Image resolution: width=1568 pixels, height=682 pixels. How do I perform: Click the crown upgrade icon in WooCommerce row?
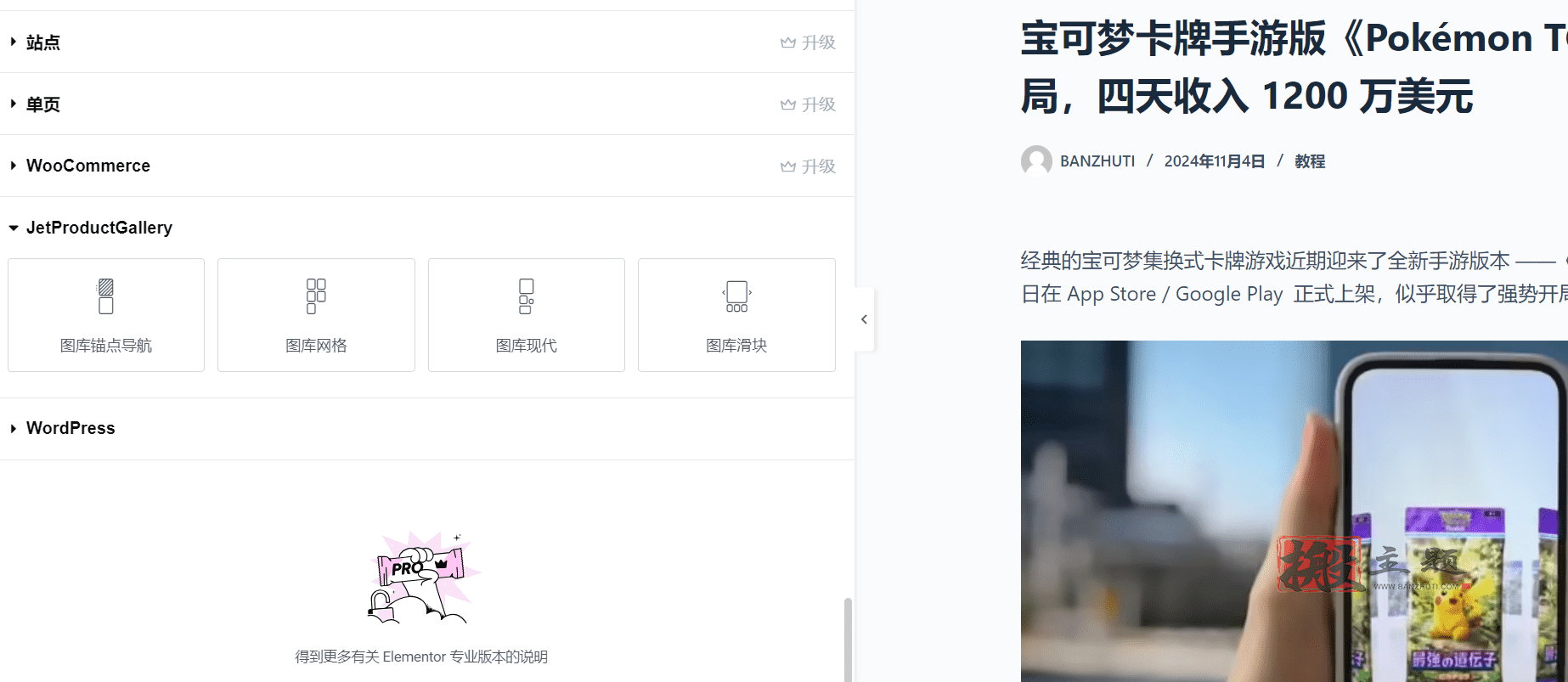coord(788,166)
